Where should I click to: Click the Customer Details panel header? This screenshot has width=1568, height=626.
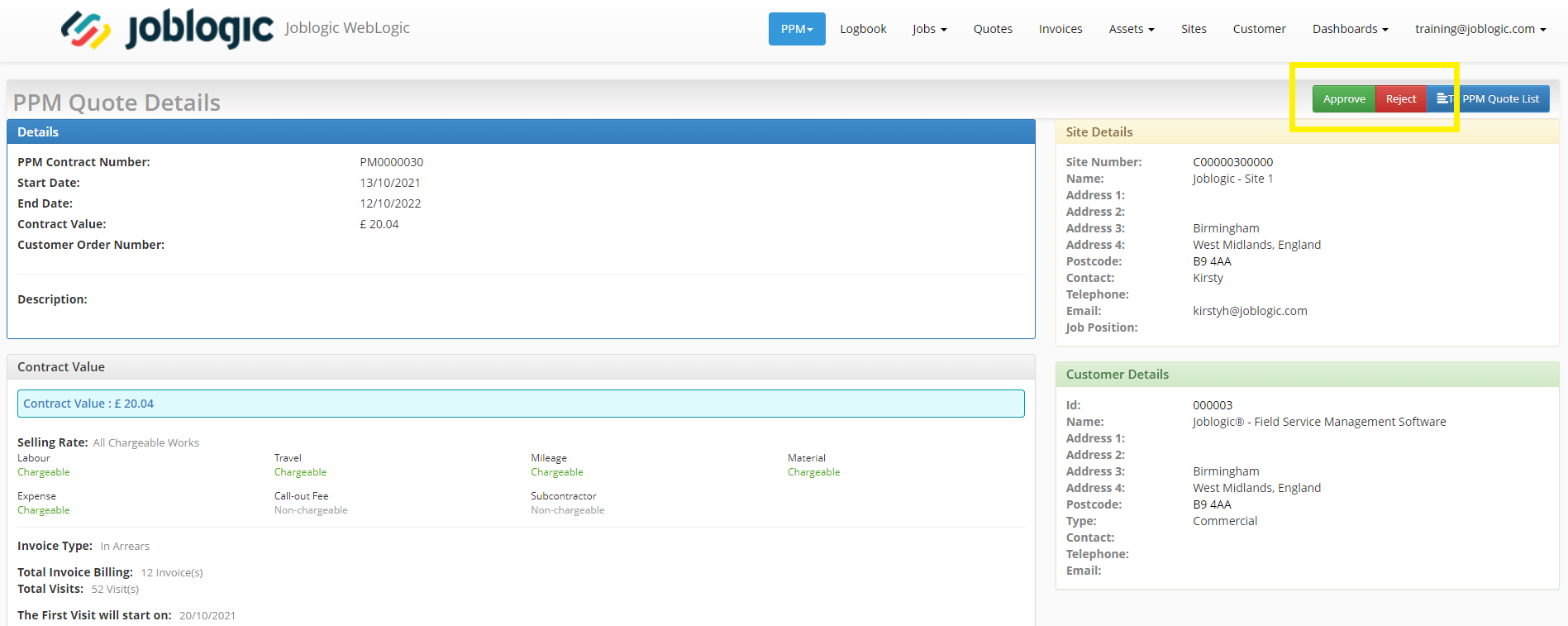(1307, 375)
